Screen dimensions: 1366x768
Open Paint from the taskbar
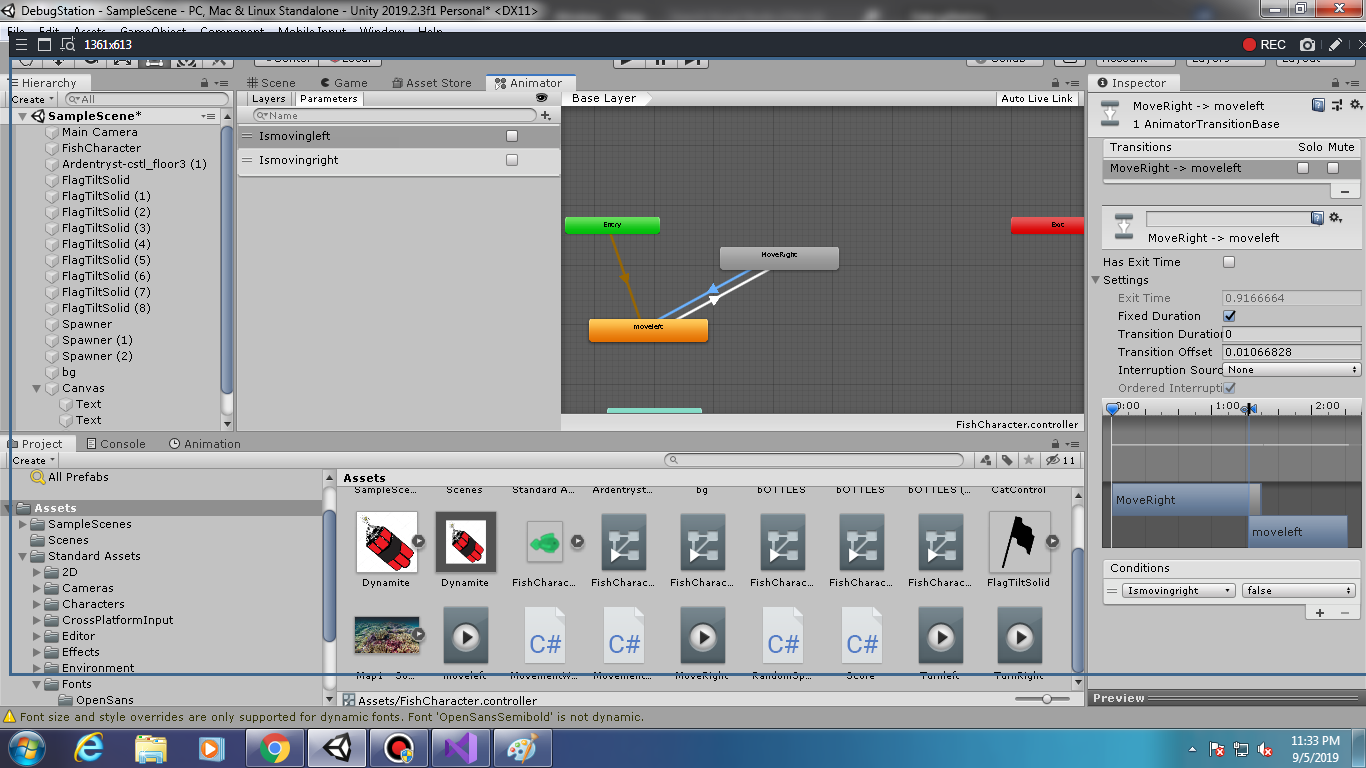point(523,748)
